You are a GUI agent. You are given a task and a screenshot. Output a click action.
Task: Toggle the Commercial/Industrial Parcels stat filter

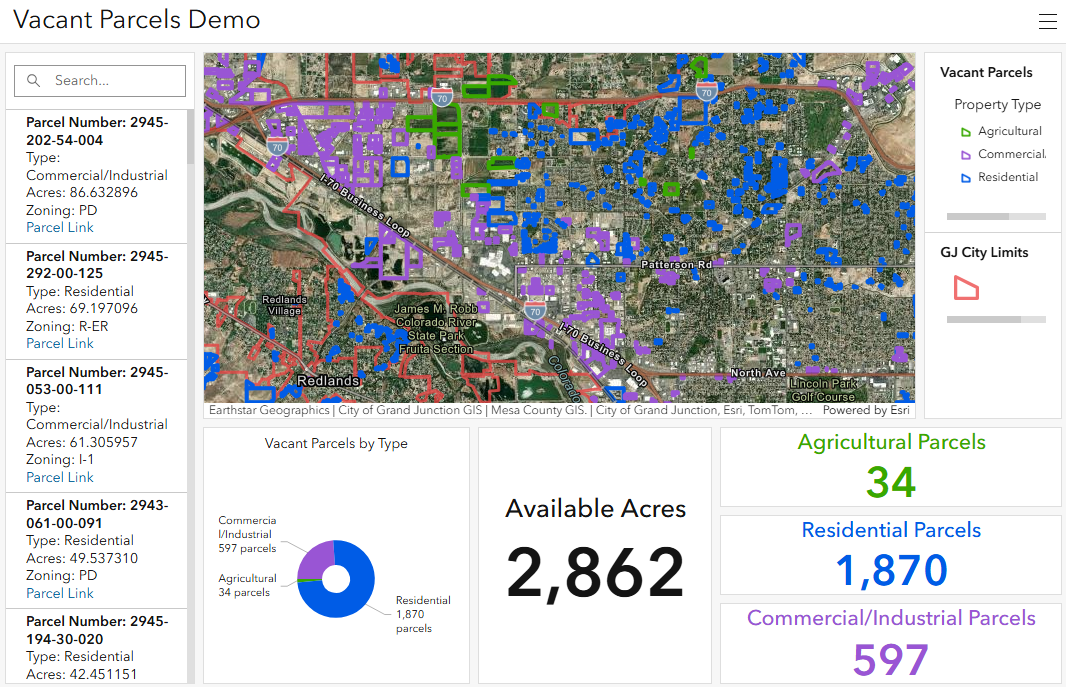[890, 640]
